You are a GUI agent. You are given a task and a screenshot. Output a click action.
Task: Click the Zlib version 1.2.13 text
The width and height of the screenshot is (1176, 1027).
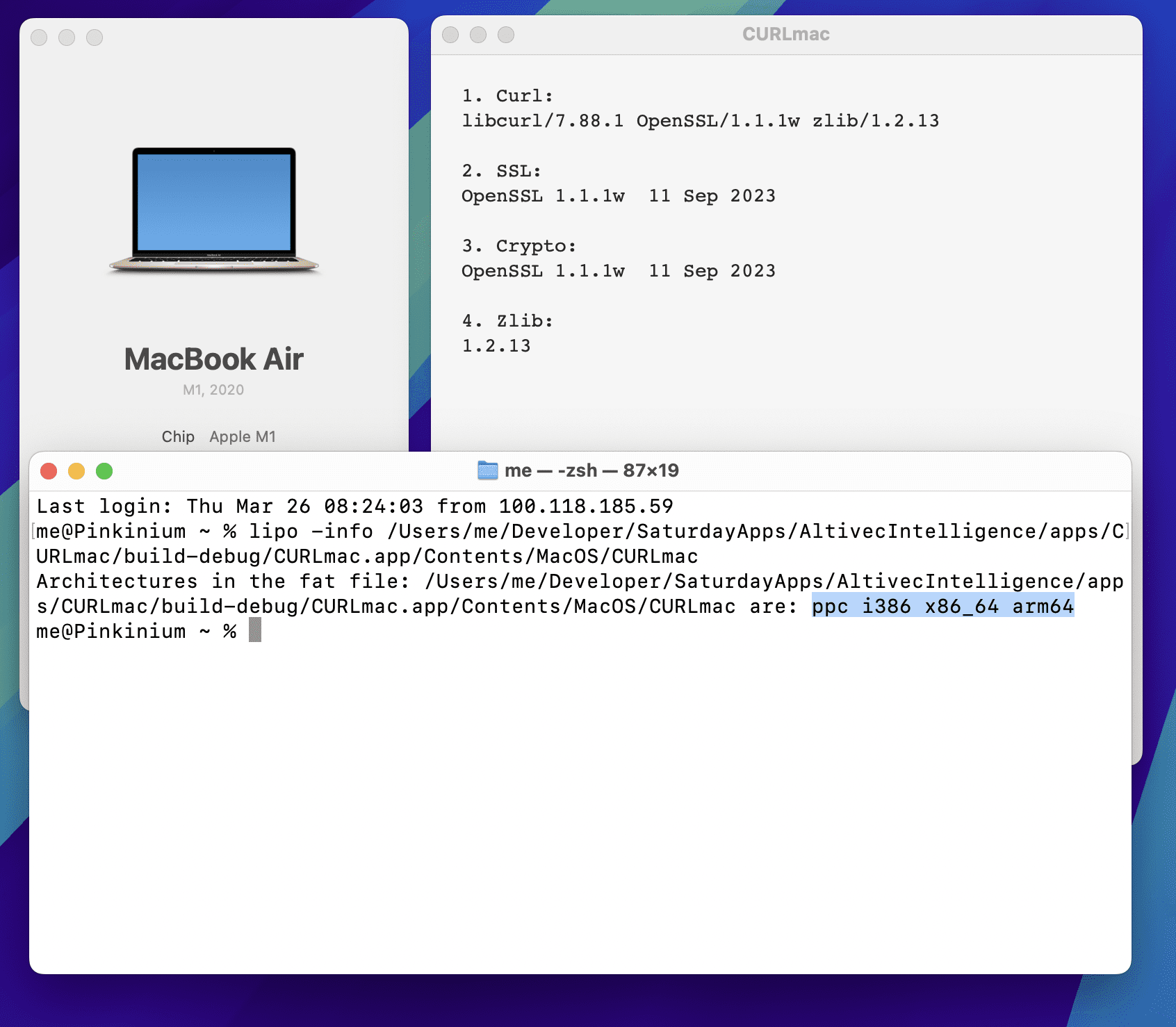[x=496, y=346]
